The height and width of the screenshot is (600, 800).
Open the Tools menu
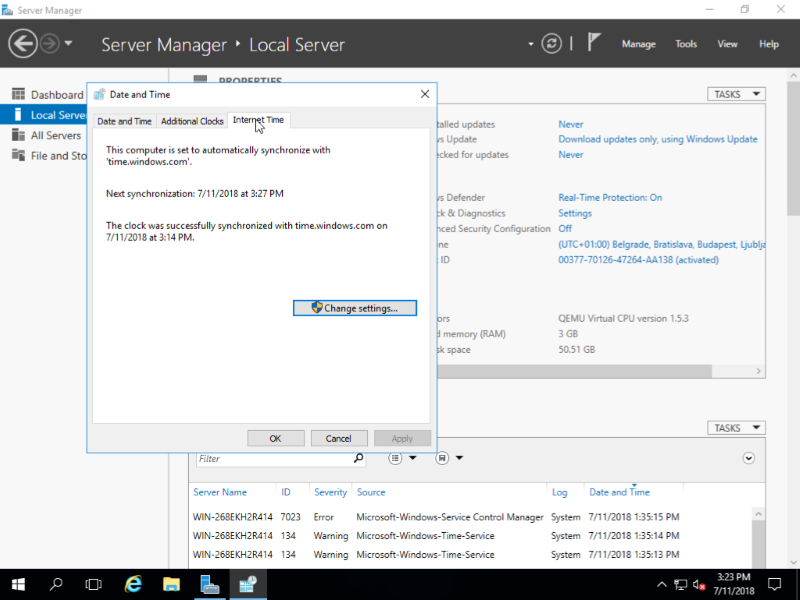[x=686, y=44]
